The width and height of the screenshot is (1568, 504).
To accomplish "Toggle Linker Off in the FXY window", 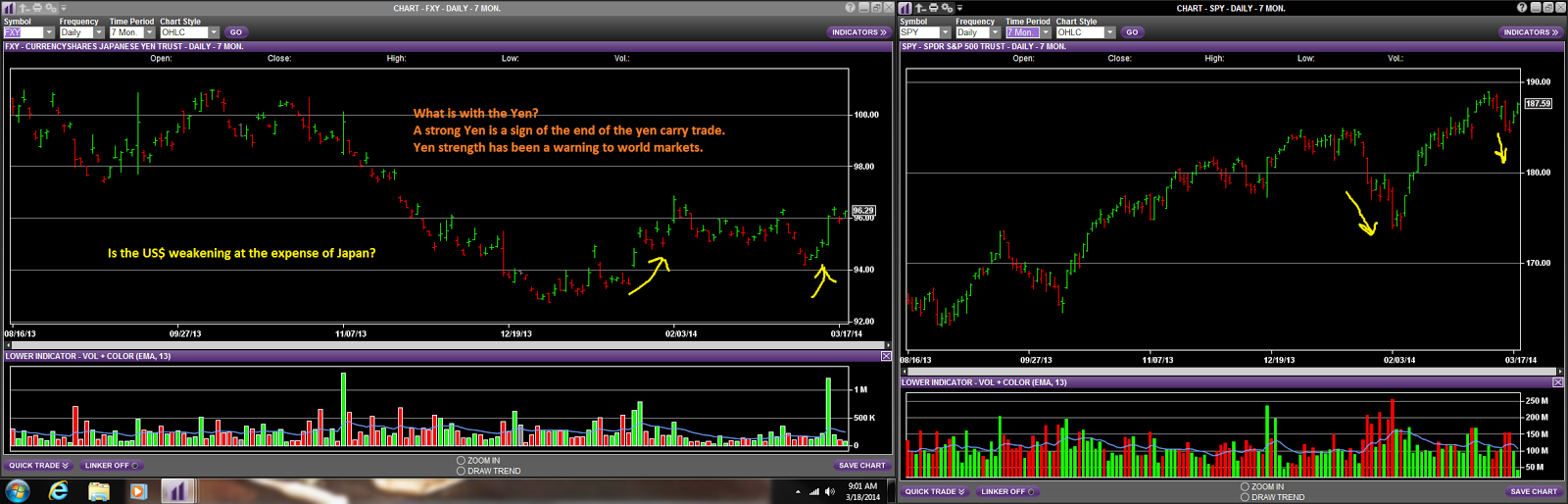I will coord(112,466).
